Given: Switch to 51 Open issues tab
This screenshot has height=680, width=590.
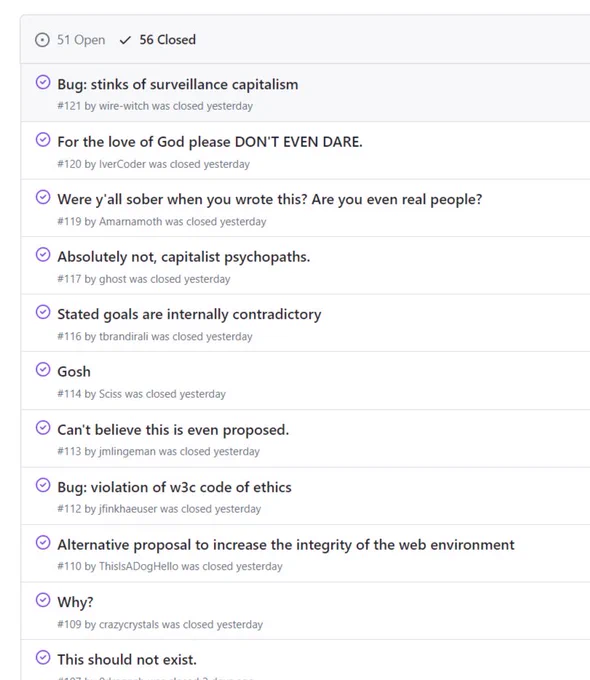Looking at the screenshot, I should 70,40.
